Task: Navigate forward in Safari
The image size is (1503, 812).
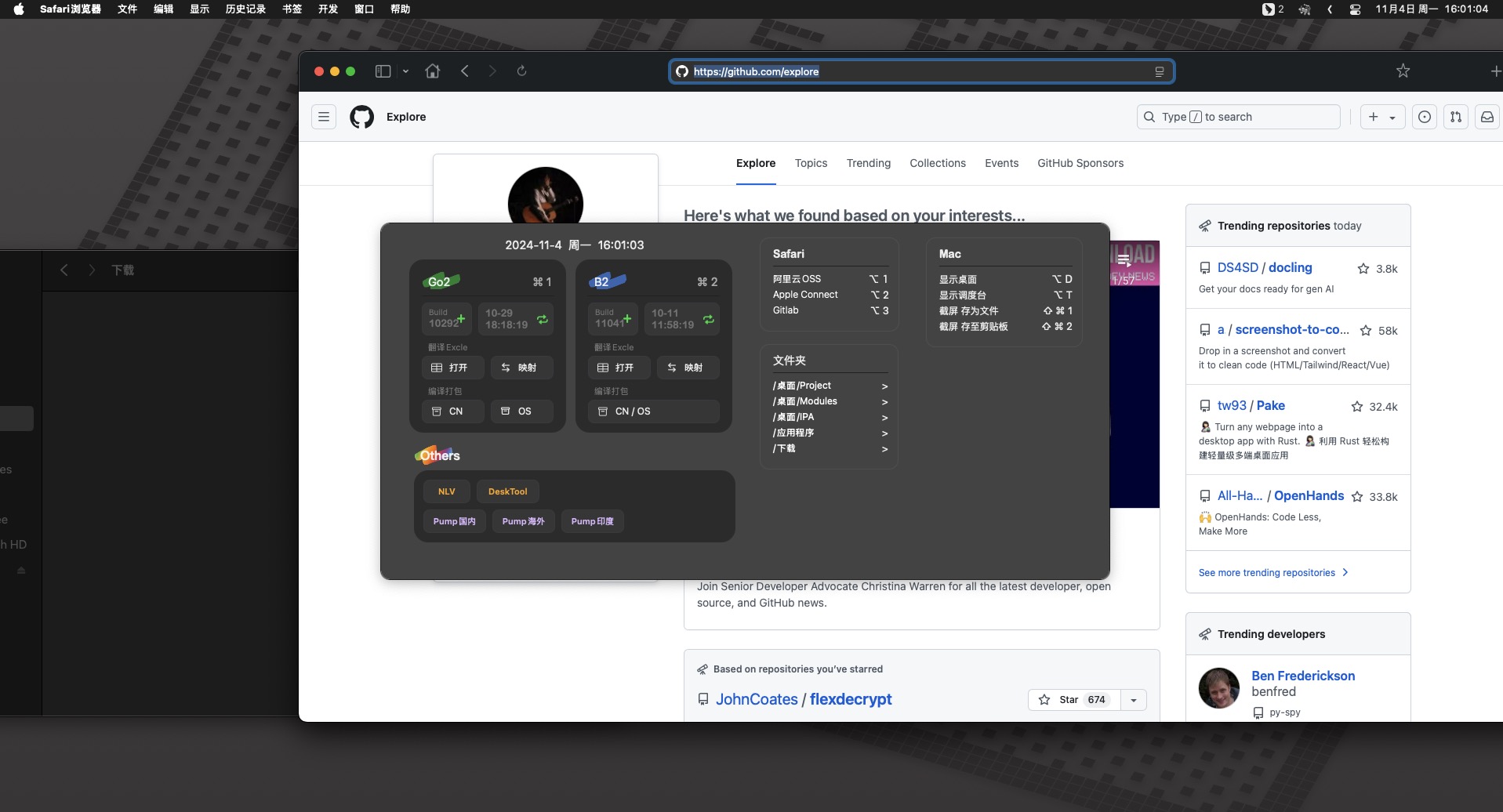Action: (x=492, y=71)
